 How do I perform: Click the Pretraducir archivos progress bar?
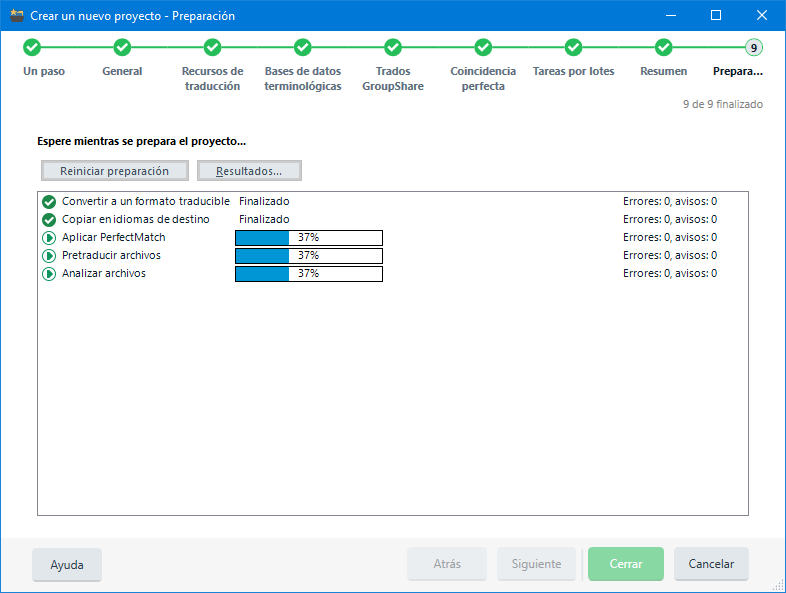click(x=309, y=256)
